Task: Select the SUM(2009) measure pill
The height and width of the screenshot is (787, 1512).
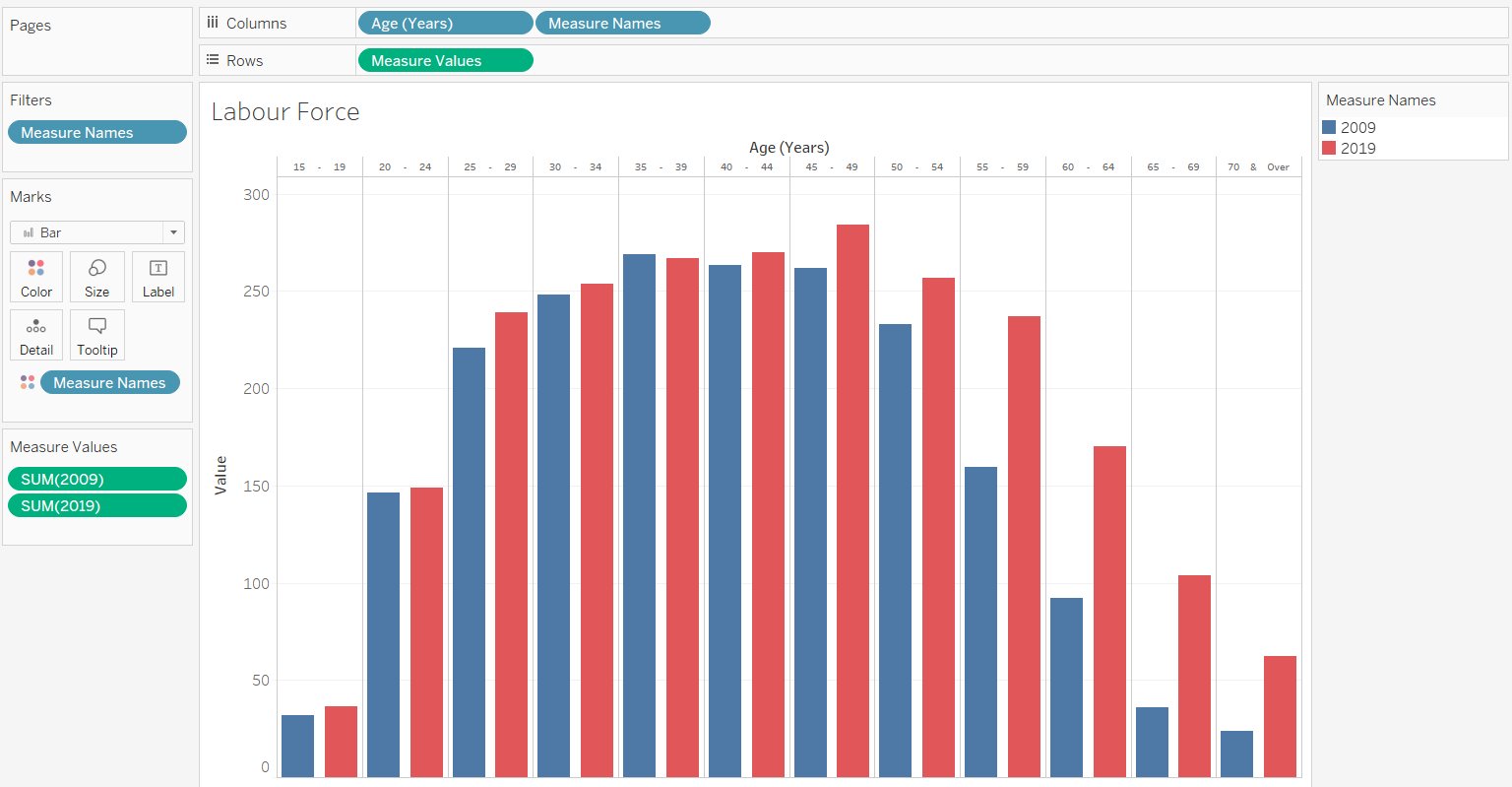Action: coord(97,479)
